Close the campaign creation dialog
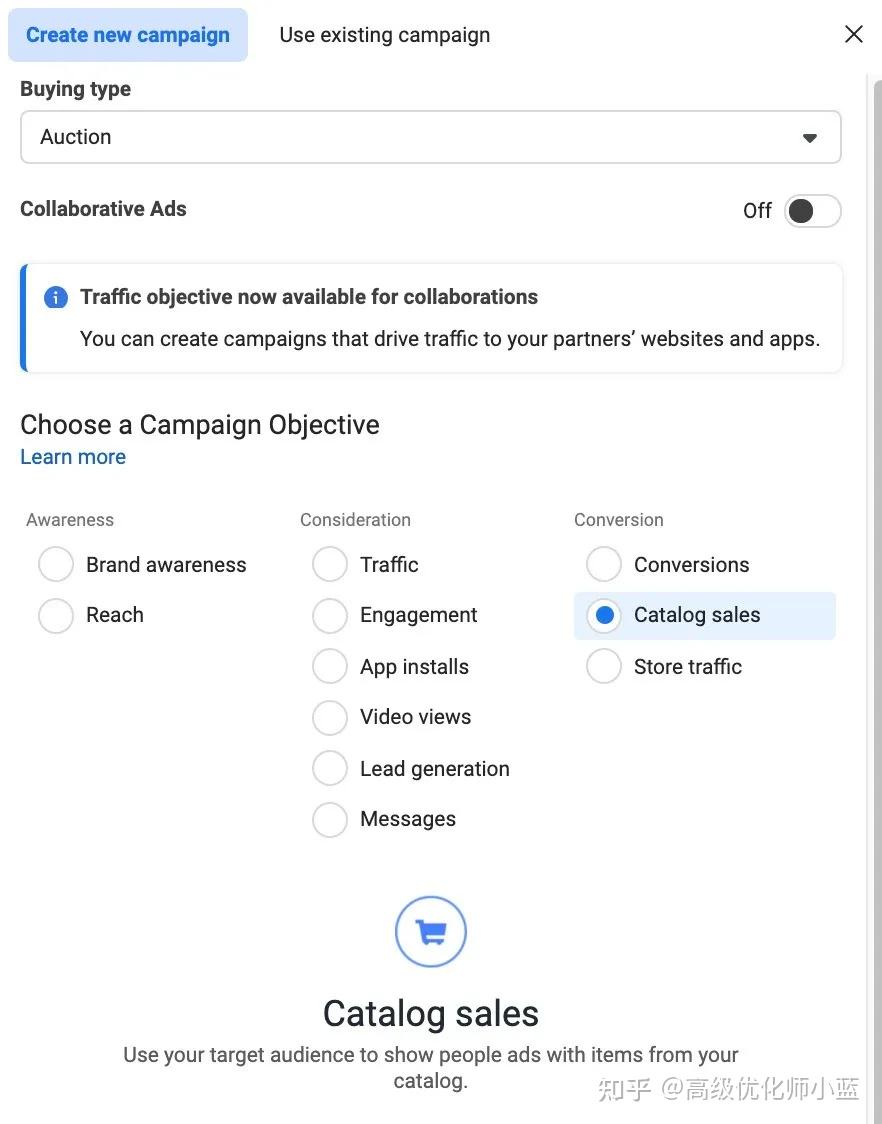 pyautogui.click(x=853, y=34)
